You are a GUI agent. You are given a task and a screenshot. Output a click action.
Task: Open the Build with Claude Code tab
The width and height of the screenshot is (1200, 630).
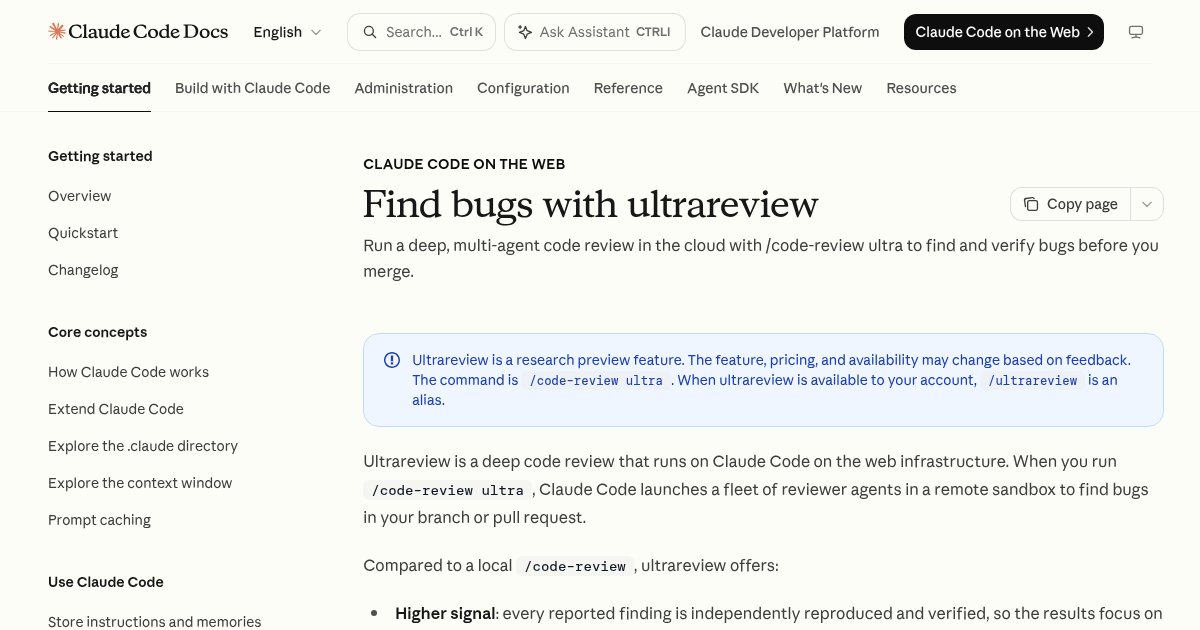click(x=252, y=88)
